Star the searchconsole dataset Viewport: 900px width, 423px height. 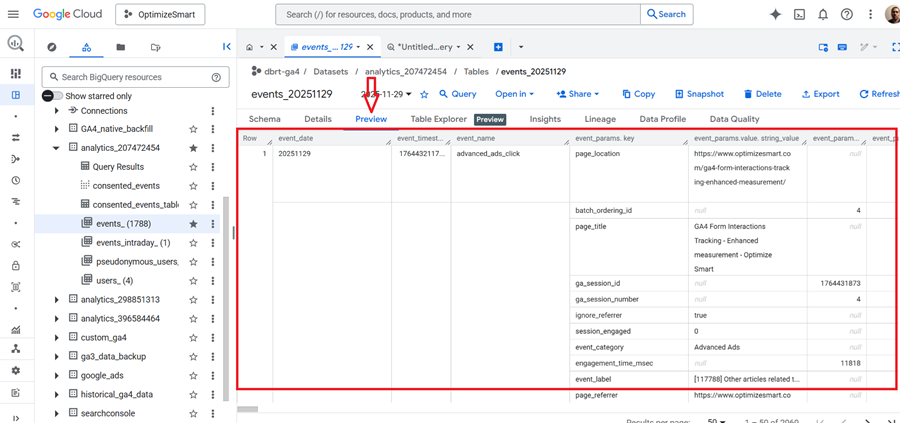(193, 413)
